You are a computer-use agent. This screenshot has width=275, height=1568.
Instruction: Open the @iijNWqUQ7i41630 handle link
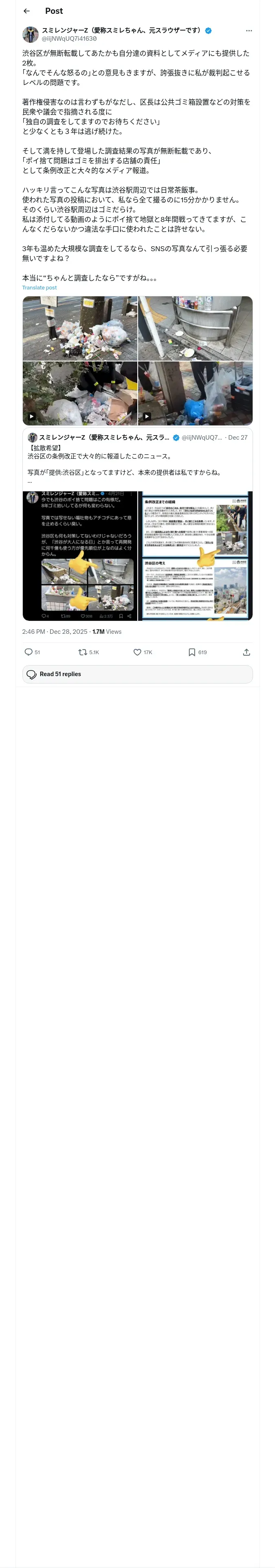click(69, 38)
